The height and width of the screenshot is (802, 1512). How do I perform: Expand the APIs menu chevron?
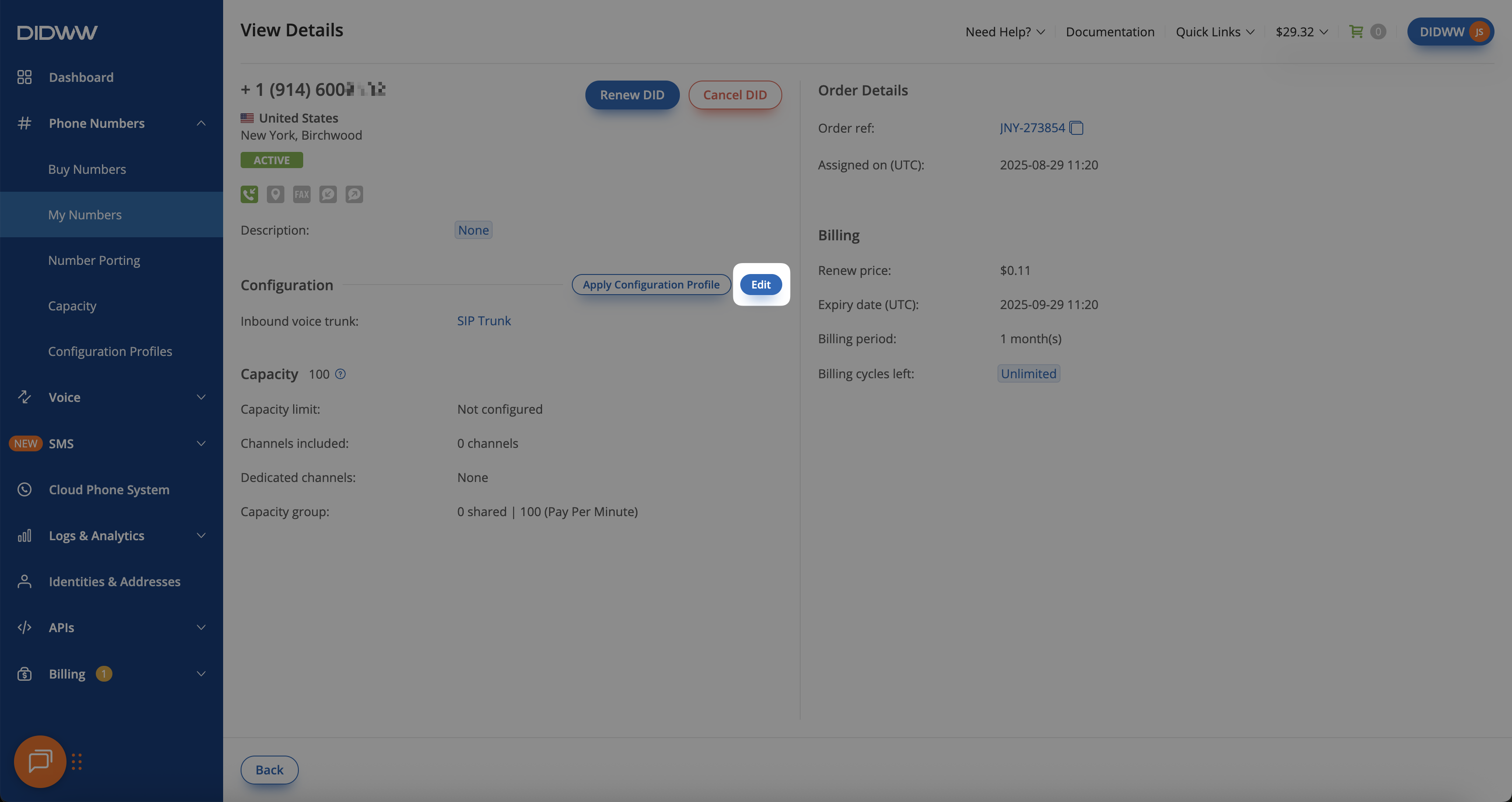(x=201, y=627)
